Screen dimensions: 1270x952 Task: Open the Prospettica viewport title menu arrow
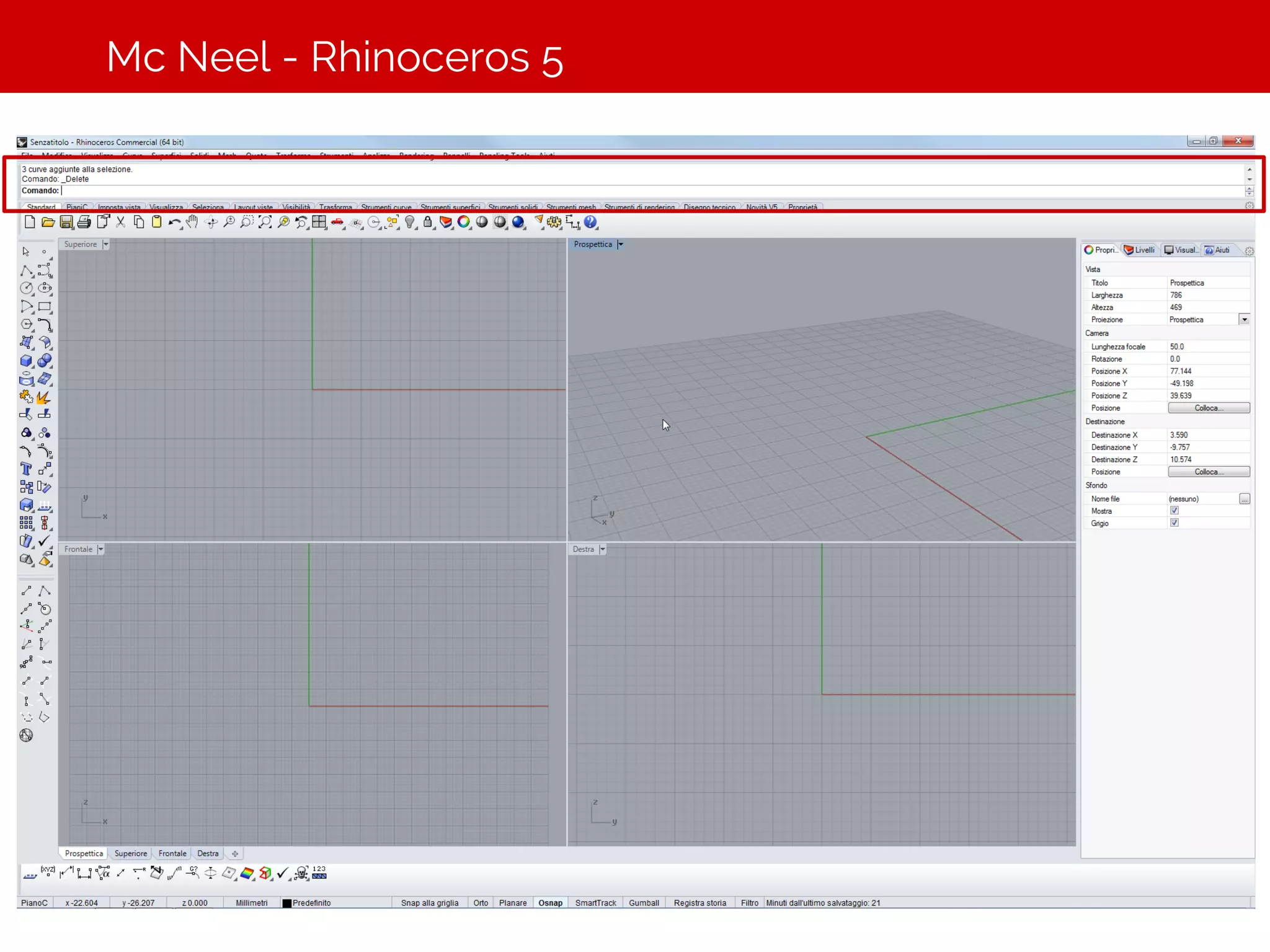click(620, 244)
